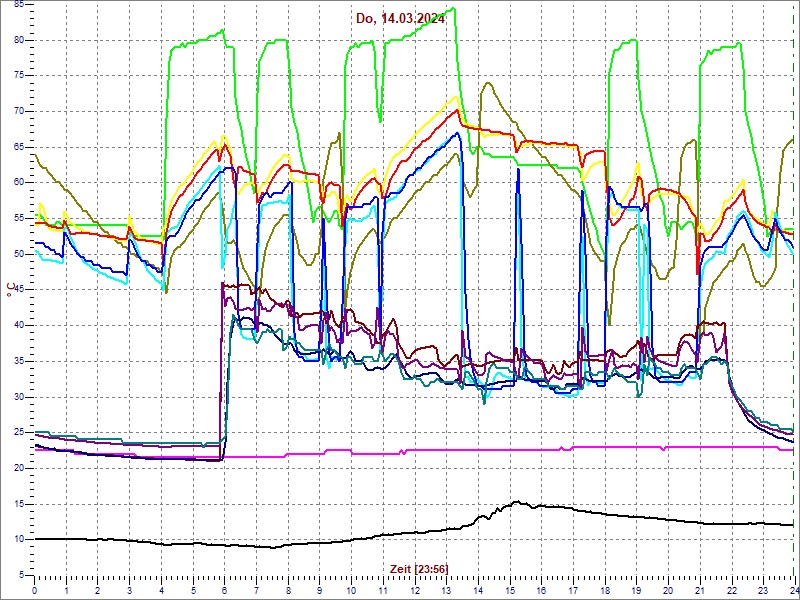
Task: Click the 20 y-axis value
Action: click(x=19, y=468)
